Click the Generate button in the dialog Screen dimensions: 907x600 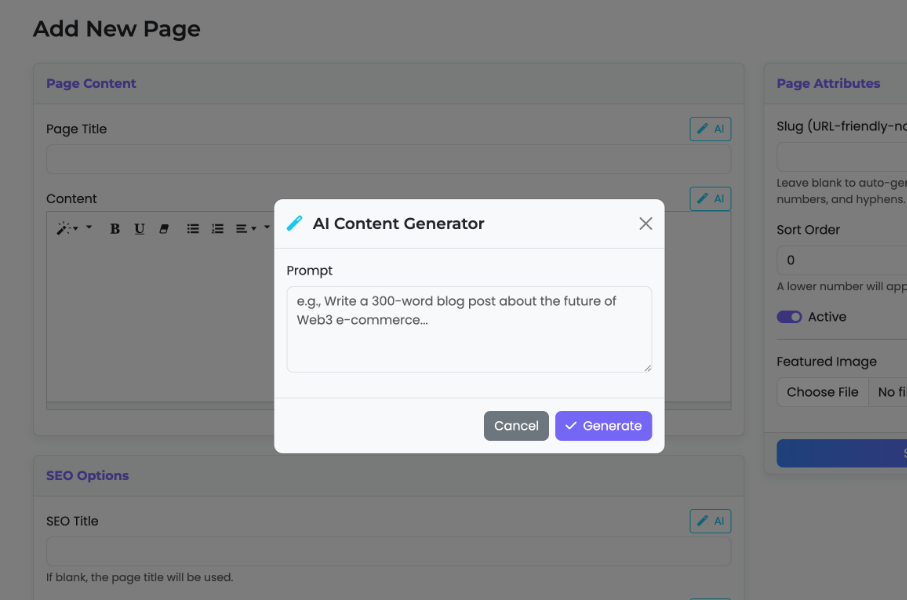(603, 425)
